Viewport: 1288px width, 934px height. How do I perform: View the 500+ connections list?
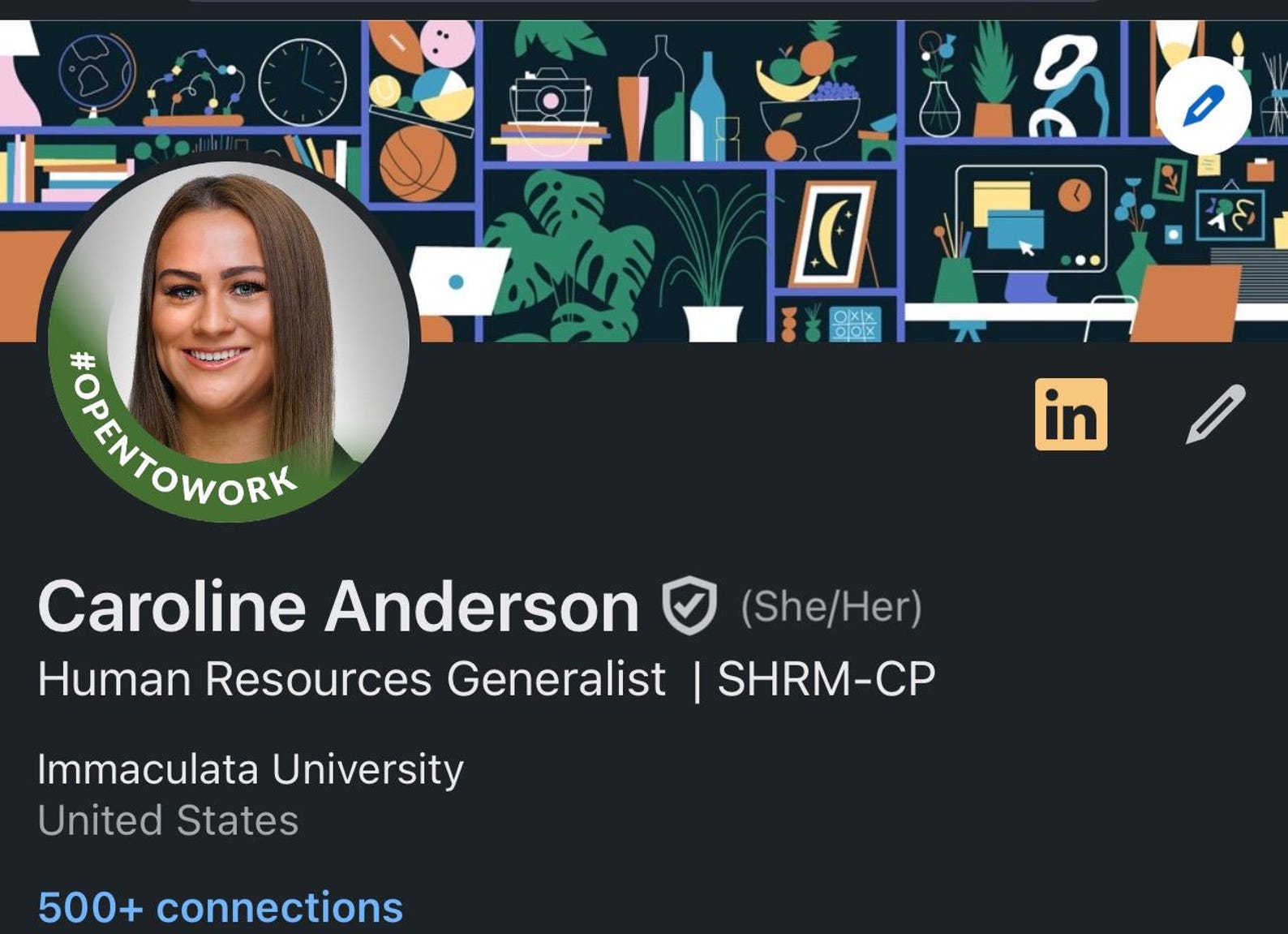(220, 906)
